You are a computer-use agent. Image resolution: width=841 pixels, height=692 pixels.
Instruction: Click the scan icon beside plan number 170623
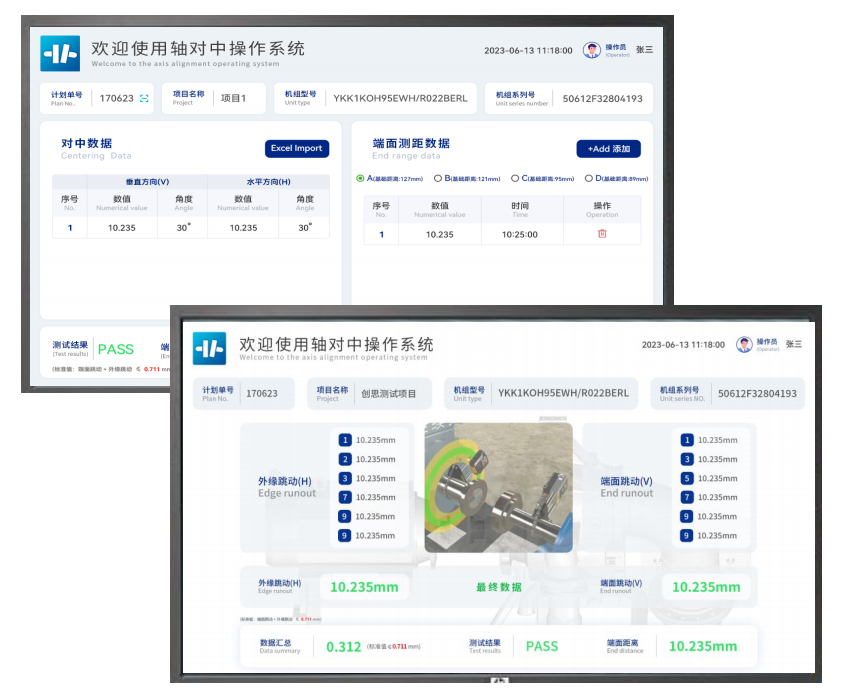coord(144,99)
